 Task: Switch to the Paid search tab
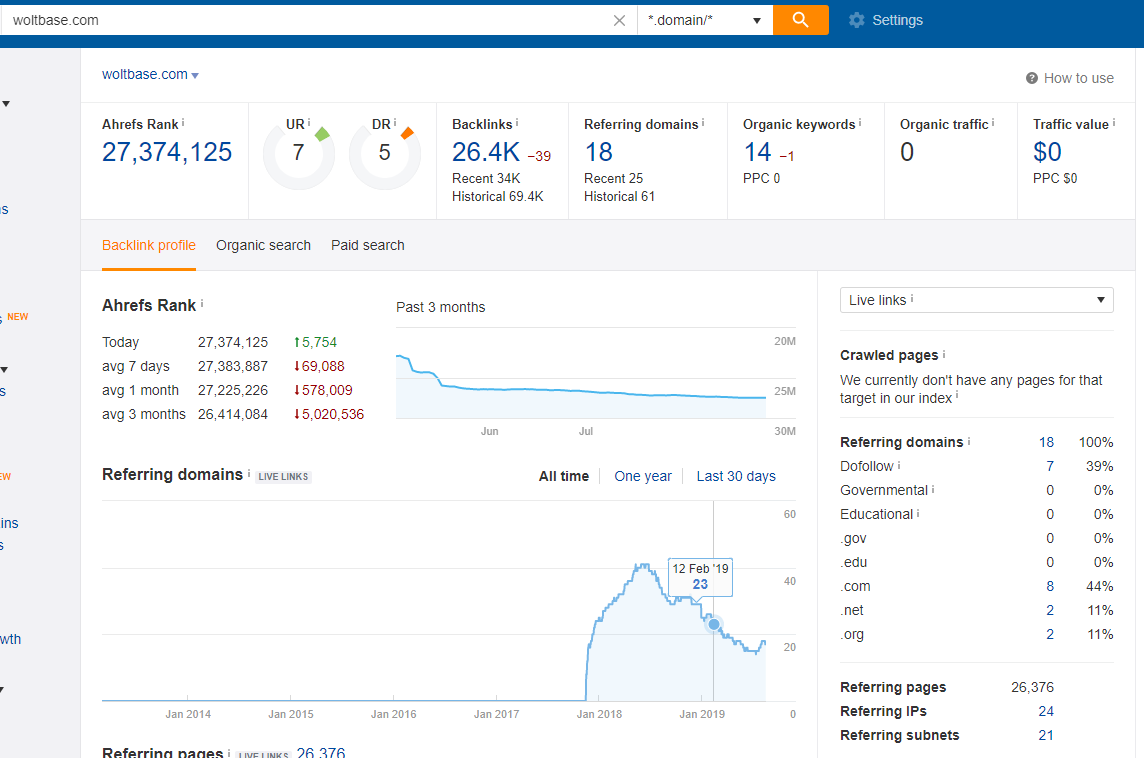coord(368,245)
